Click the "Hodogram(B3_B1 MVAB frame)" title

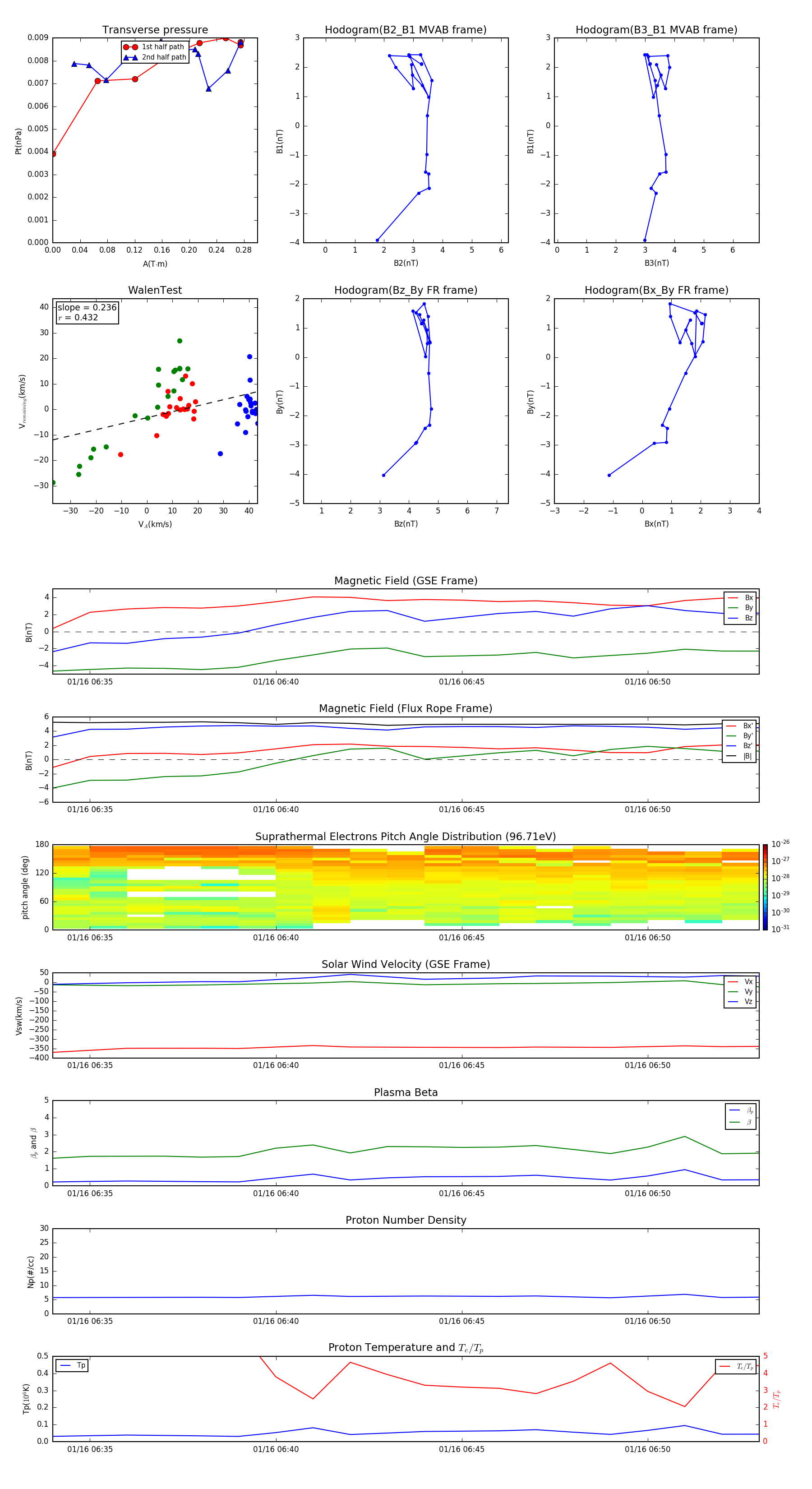656,30
